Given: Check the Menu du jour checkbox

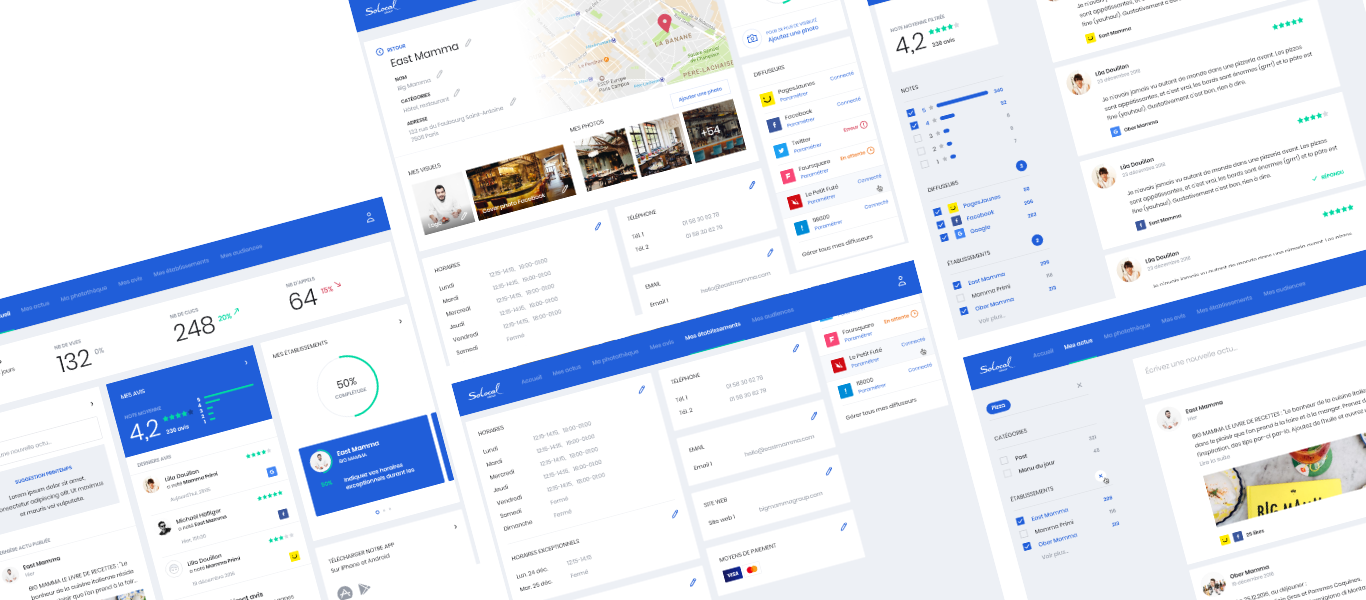Looking at the screenshot, I should tap(1007, 474).
